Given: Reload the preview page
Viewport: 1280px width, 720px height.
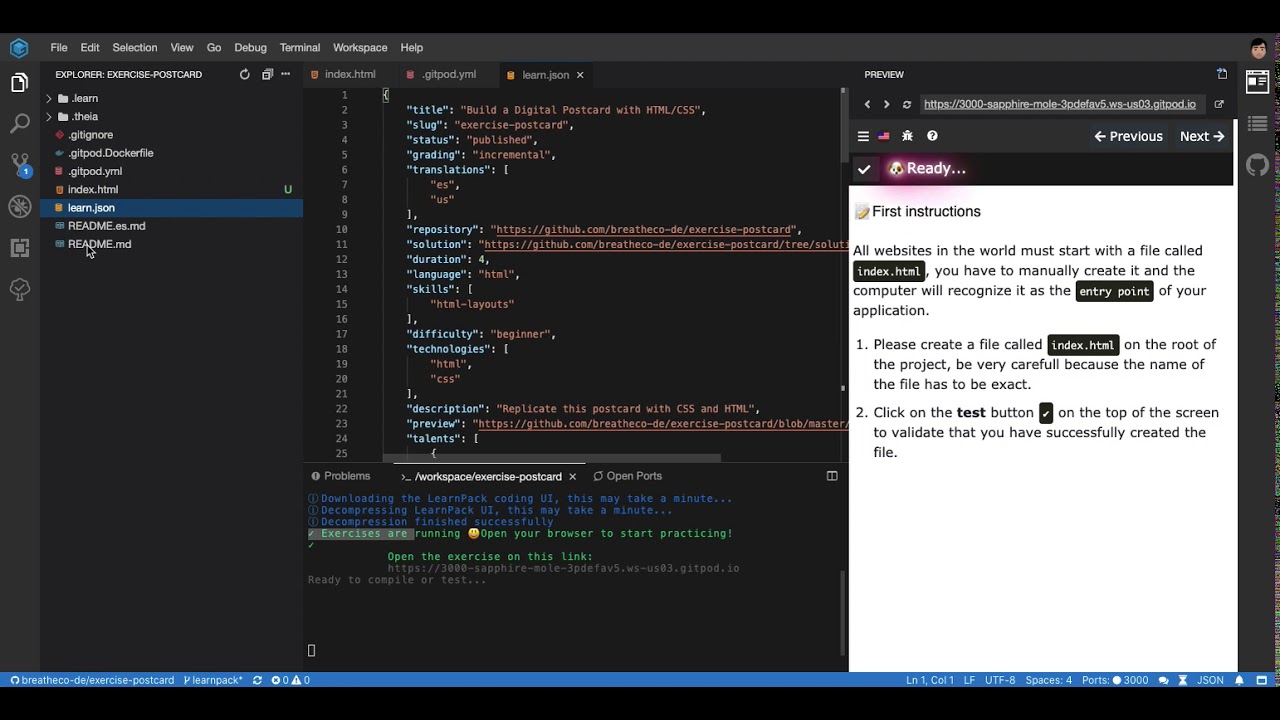Looking at the screenshot, I should point(907,104).
